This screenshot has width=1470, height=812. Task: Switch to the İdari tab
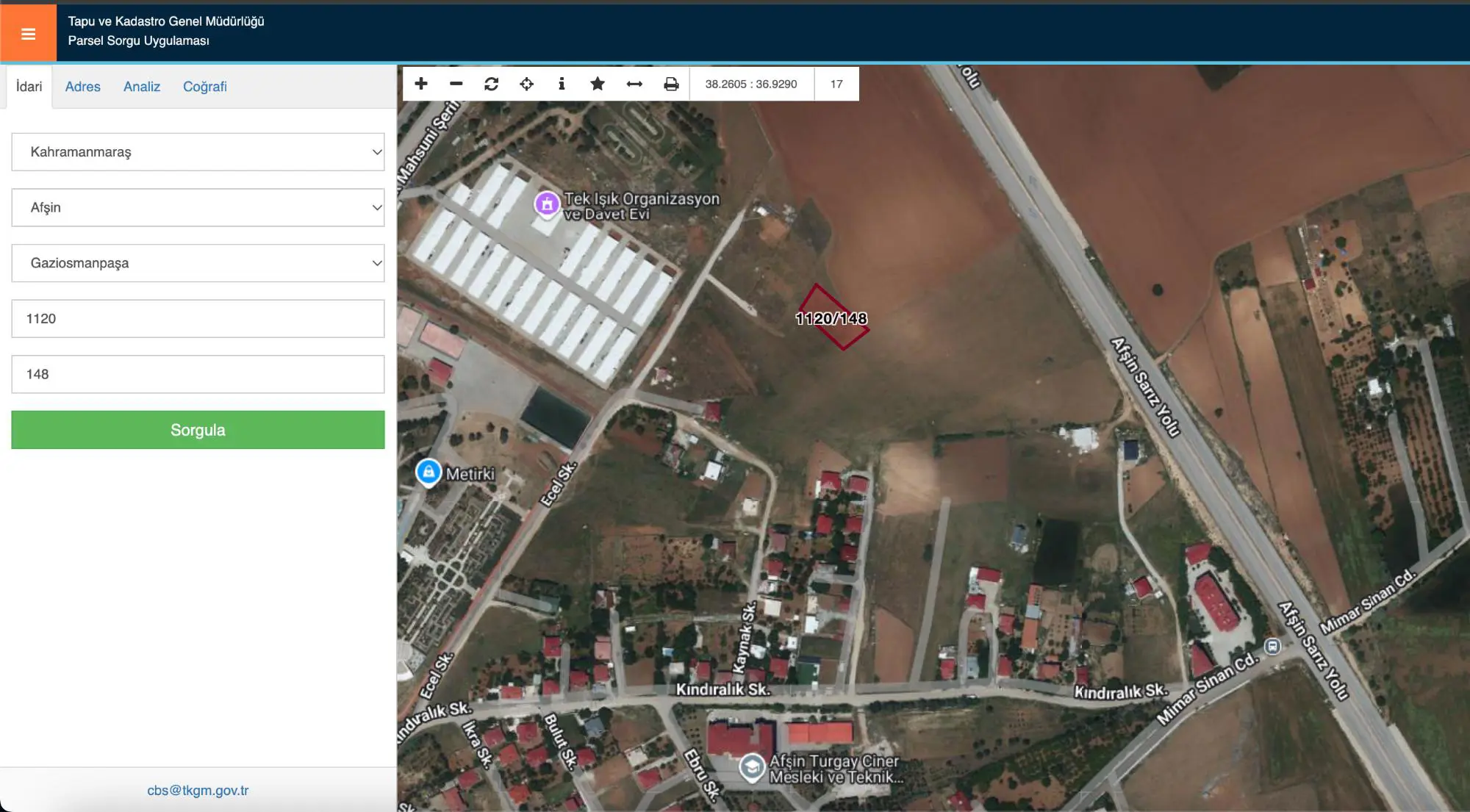29,87
